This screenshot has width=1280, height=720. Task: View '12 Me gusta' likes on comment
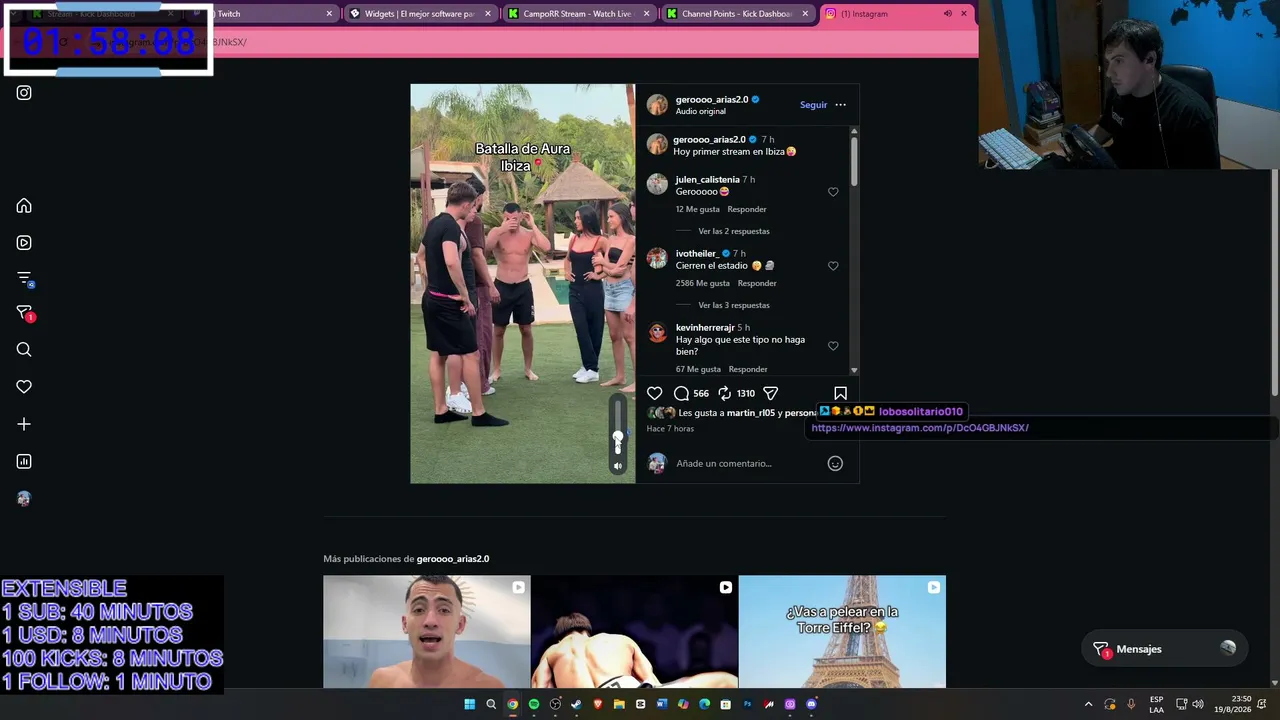(697, 209)
